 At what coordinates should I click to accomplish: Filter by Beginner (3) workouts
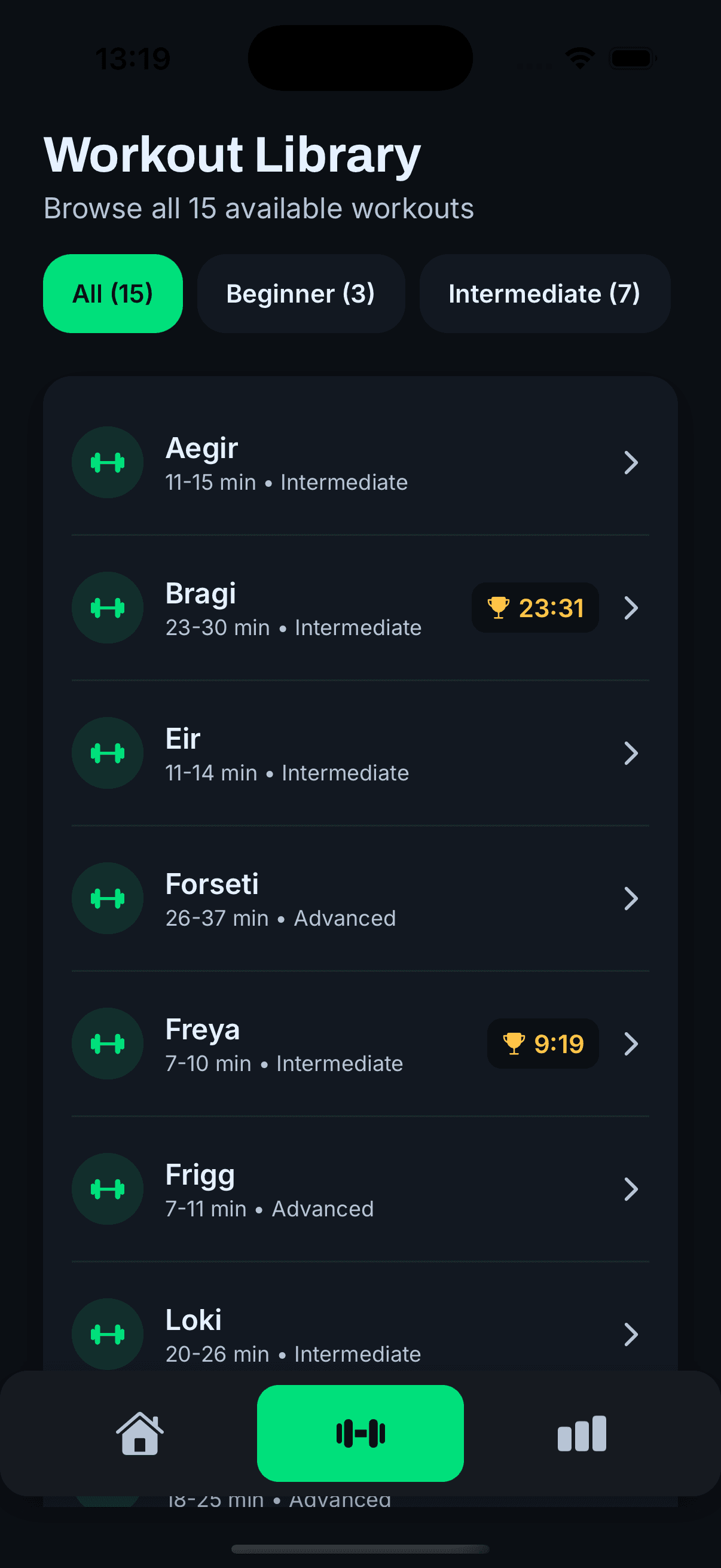(301, 294)
